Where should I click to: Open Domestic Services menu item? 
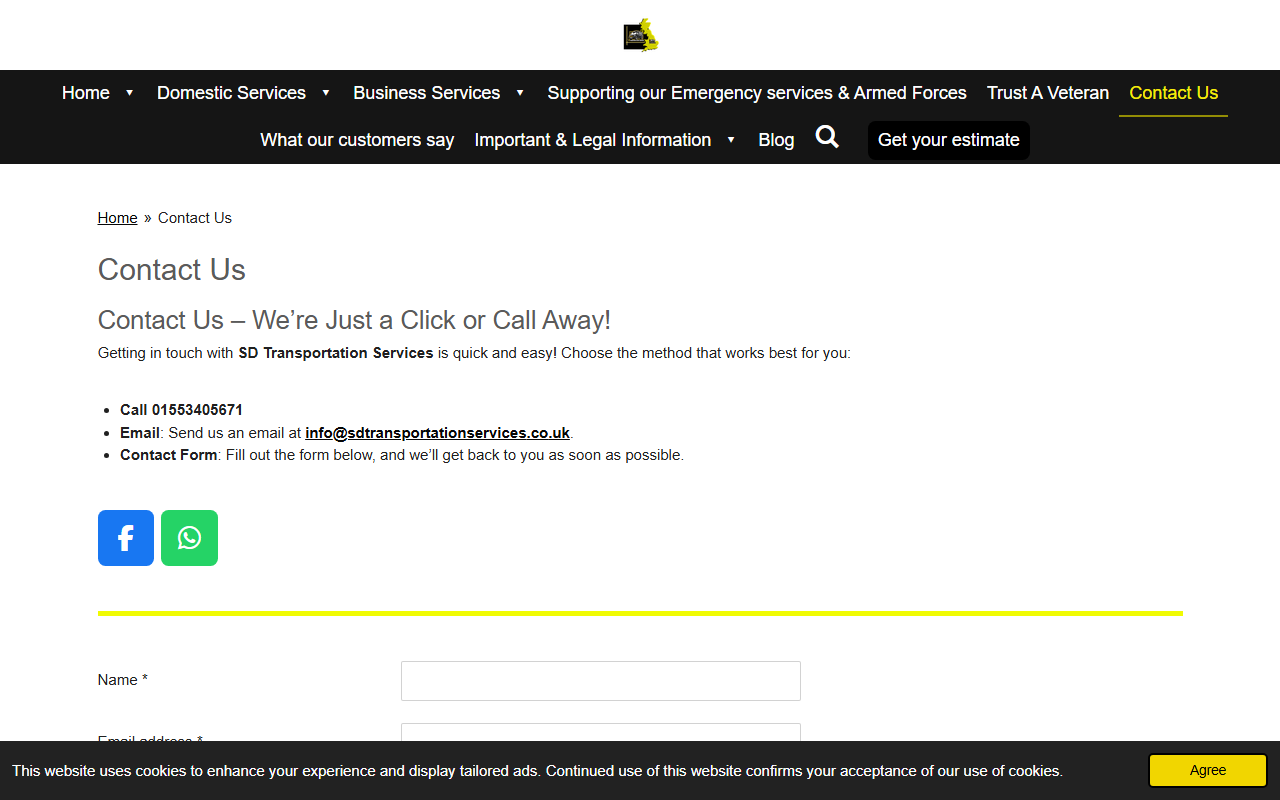231,93
